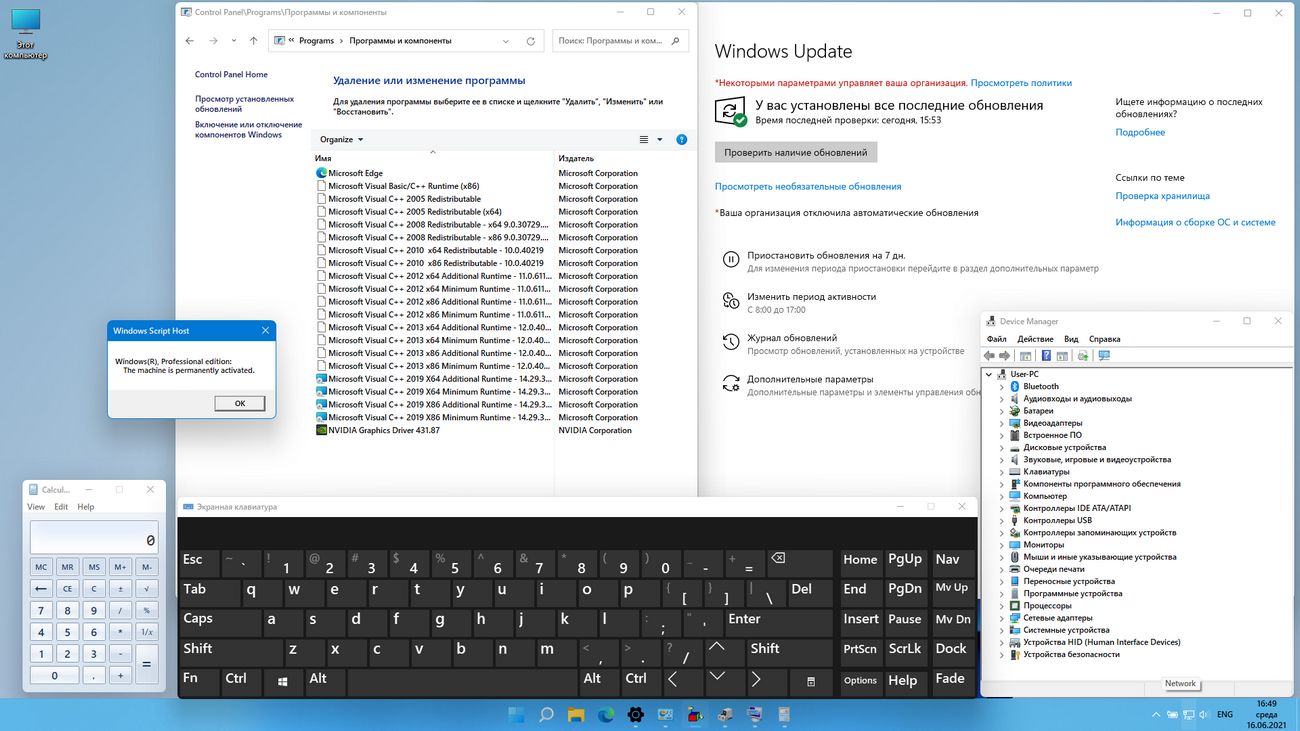Click digit 7 in Calculator
The height and width of the screenshot is (731, 1300).
[41, 610]
